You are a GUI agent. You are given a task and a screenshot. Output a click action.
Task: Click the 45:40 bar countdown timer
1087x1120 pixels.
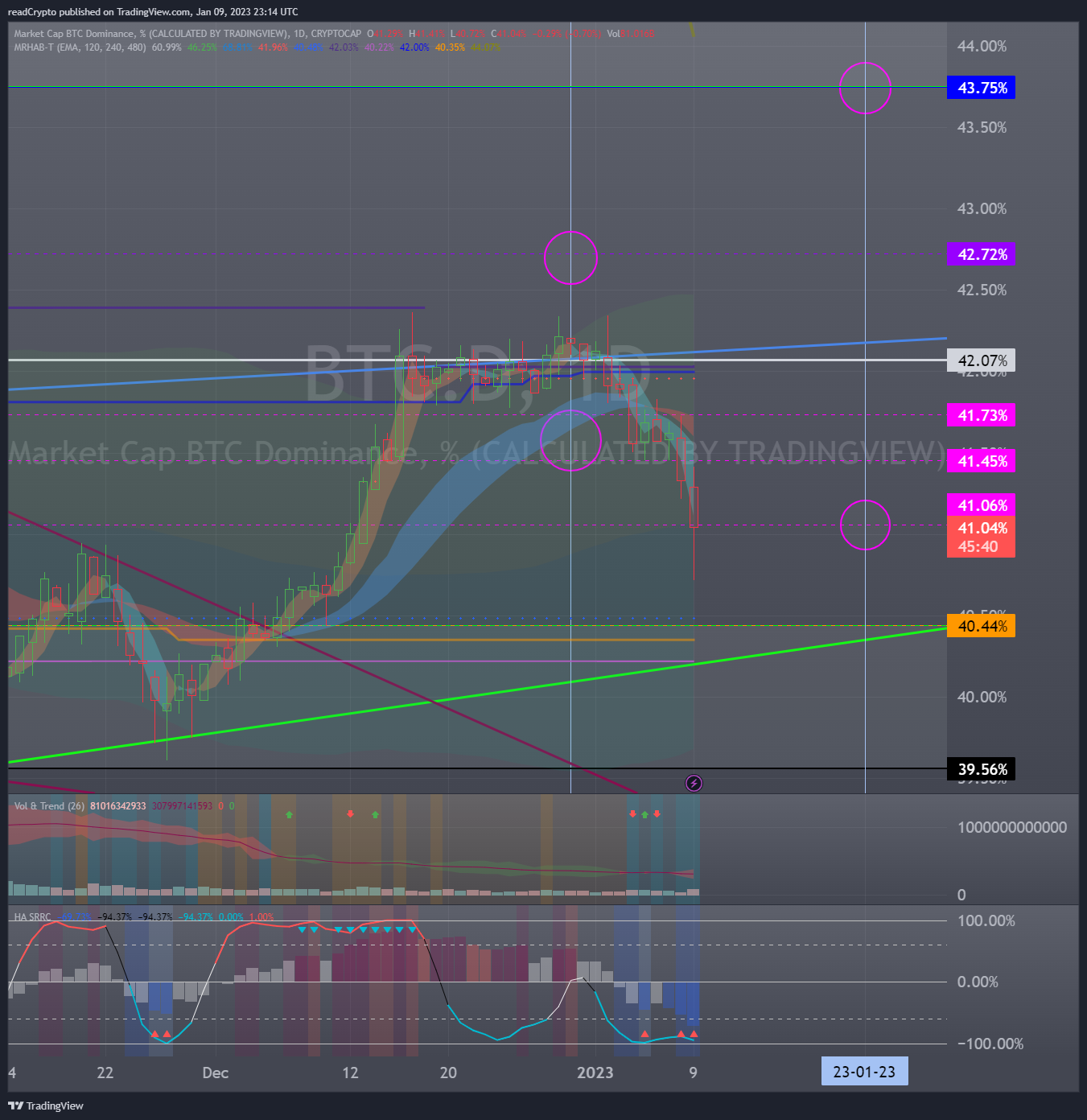pyautogui.click(x=978, y=547)
